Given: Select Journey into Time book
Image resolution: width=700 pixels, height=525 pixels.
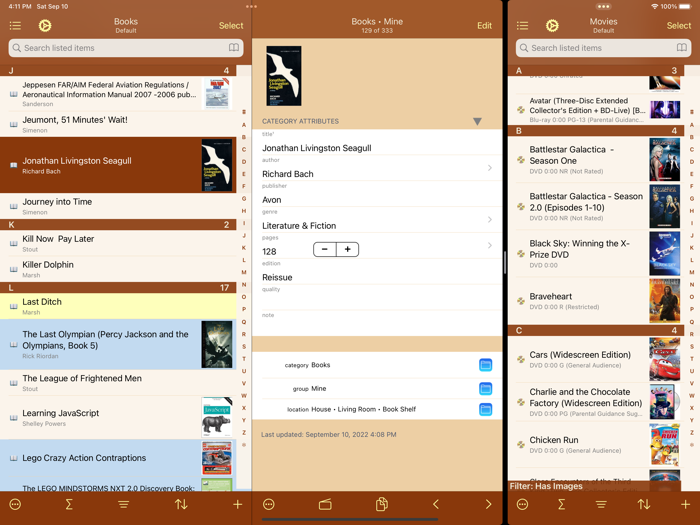Looking at the screenshot, I should click(118, 206).
